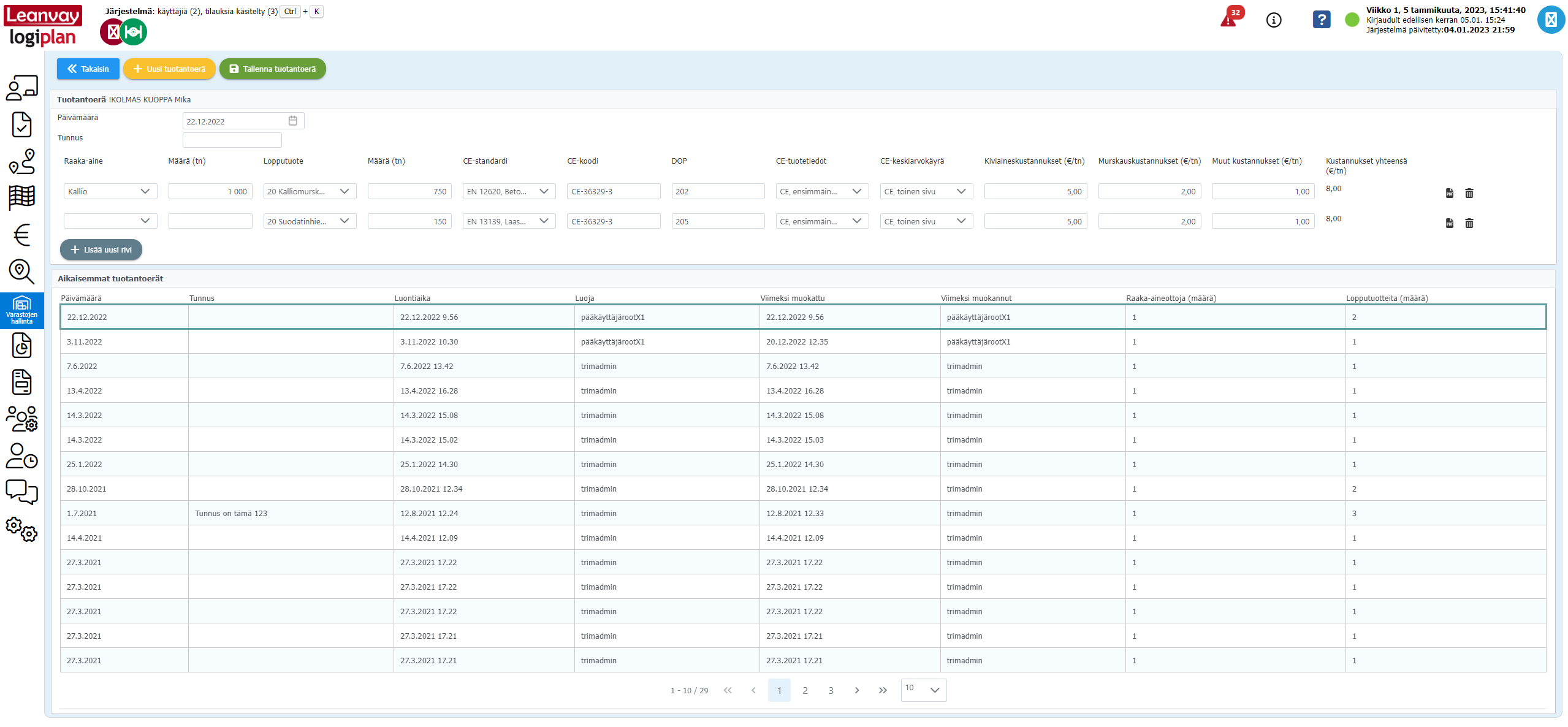Open the 20 Kalliomursk product dropdown
Screen dimensions: 1568x727
click(x=310, y=191)
